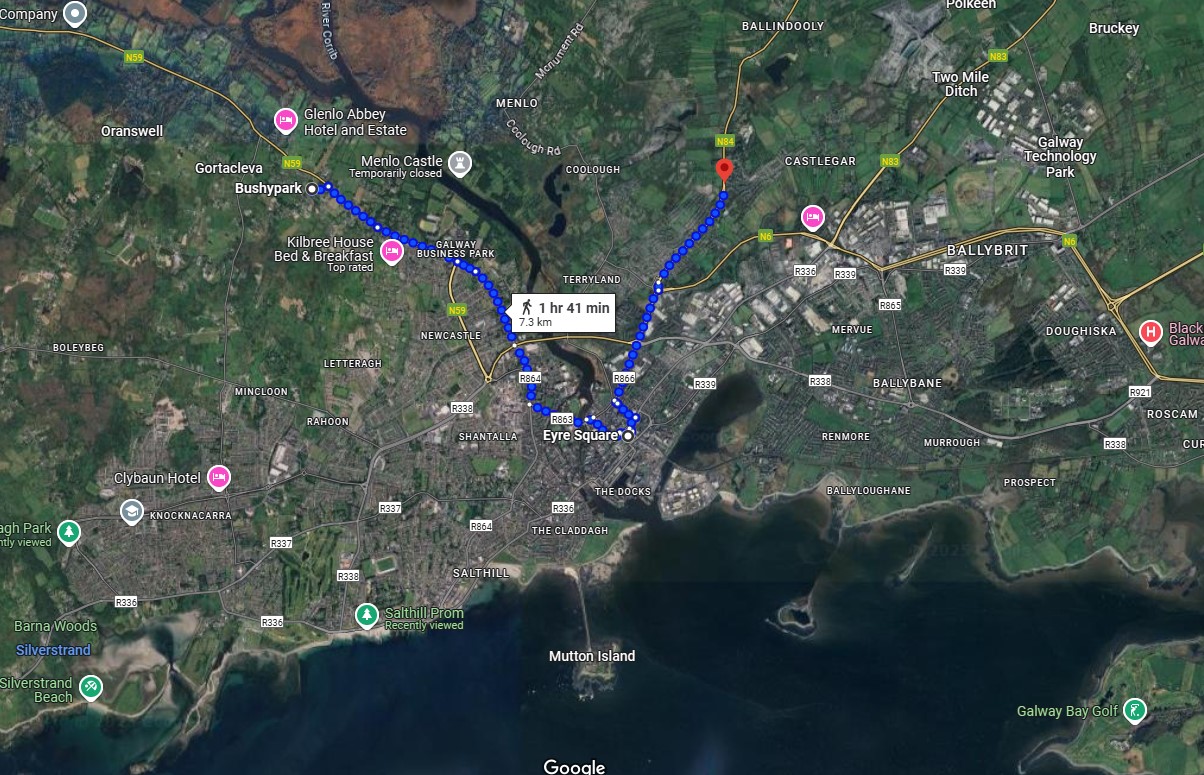
Task: Select the Galway Technology Park label
Action: click(1060, 157)
